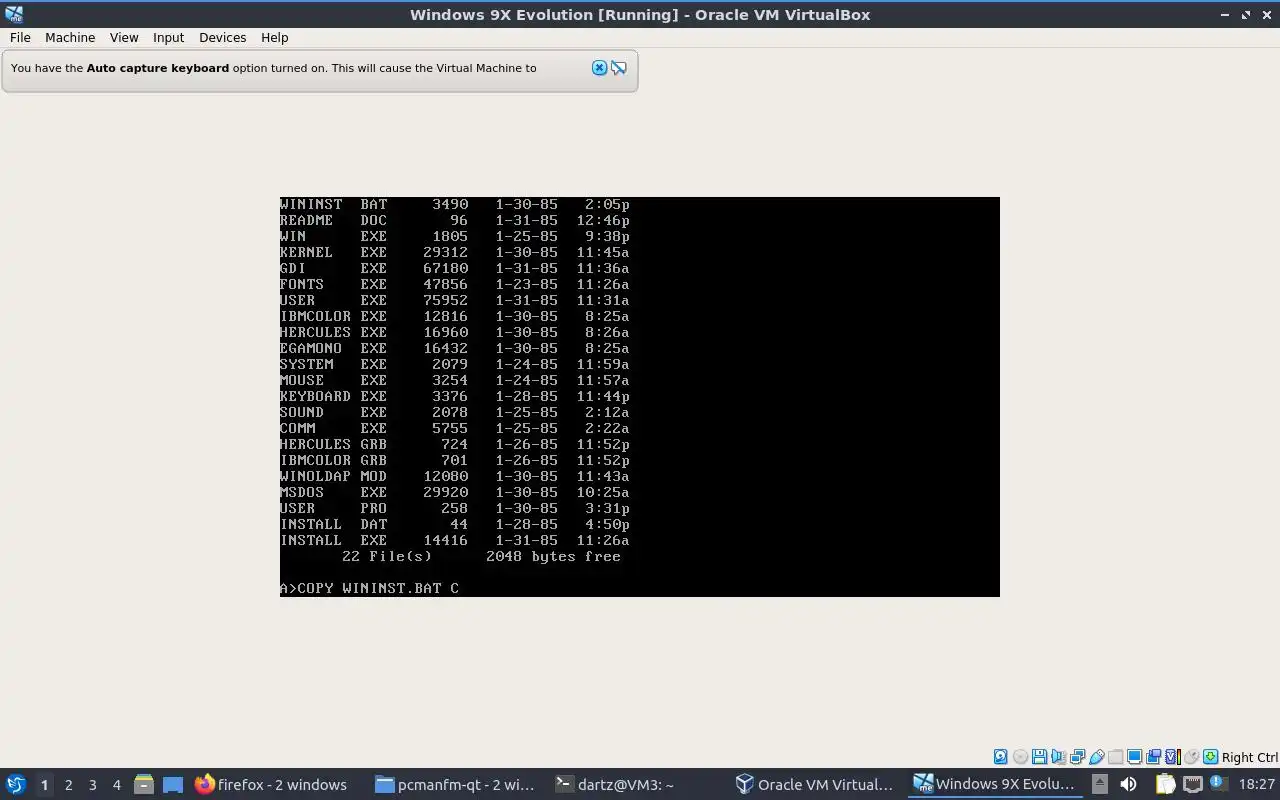Click the 18:27 clock
The image size is (1280, 800).
tap(1257, 784)
